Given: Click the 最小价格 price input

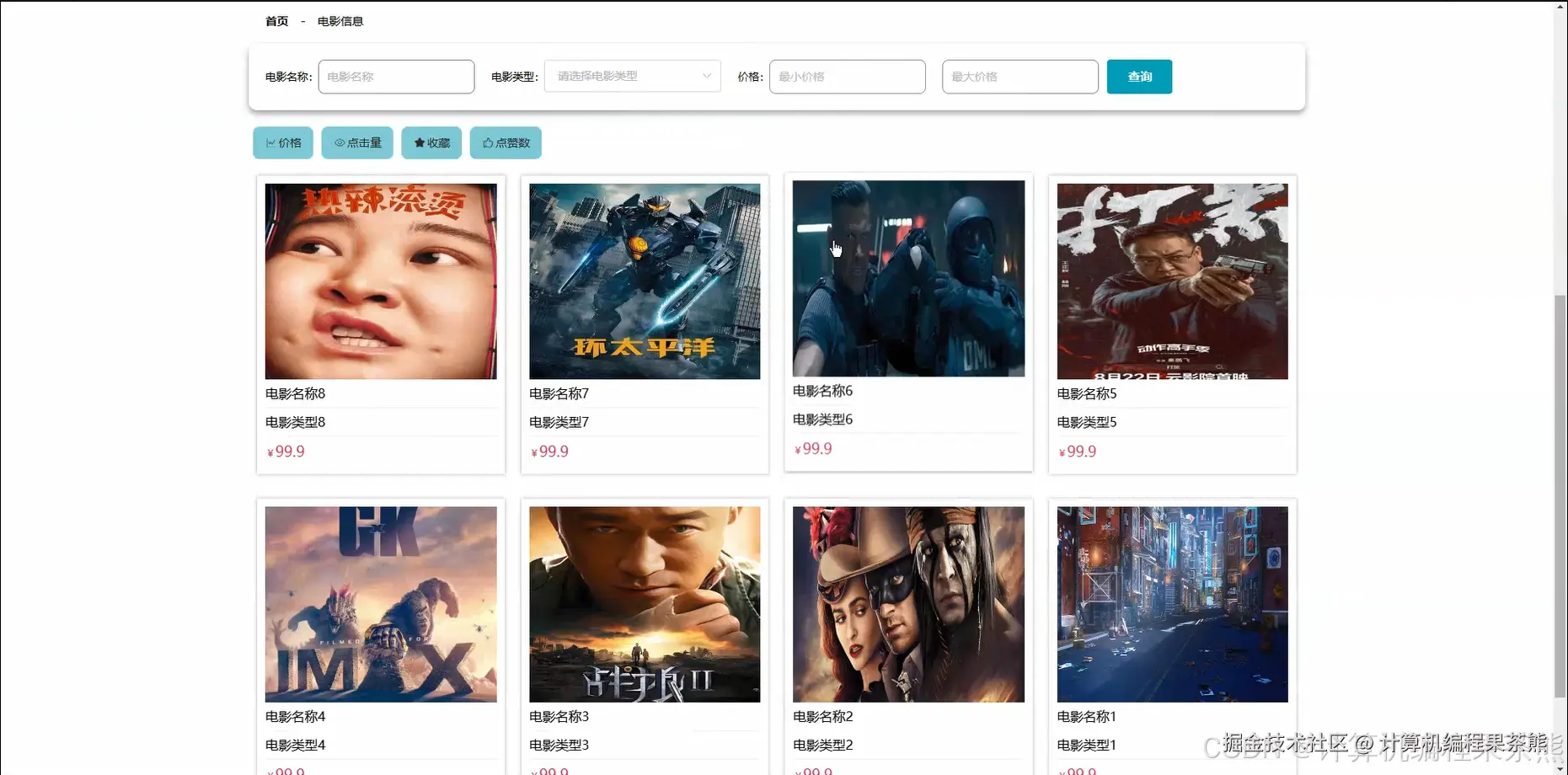Looking at the screenshot, I should [x=847, y=76].
